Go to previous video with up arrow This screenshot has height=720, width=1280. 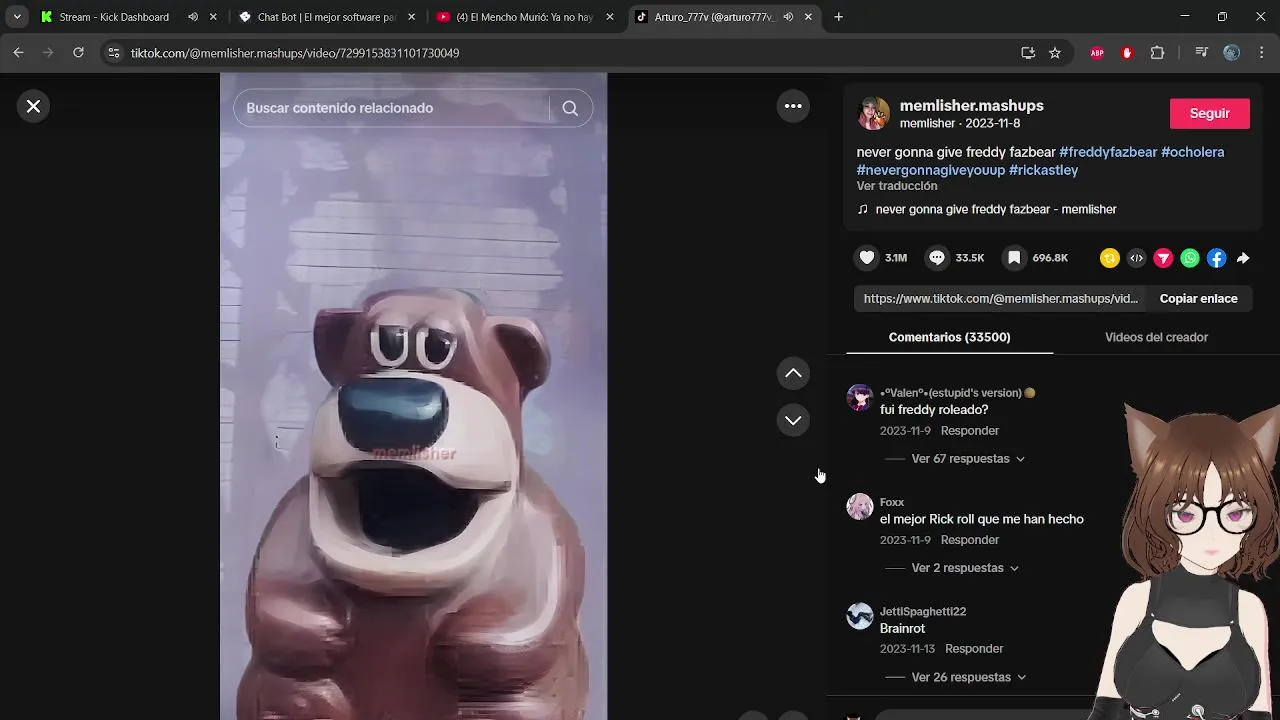tap(793, 373)
